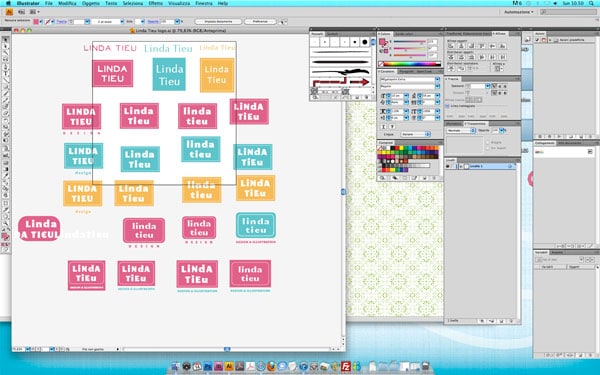
Task: Select the Selection arrow tool in toolbox
Action: [5, 40]
